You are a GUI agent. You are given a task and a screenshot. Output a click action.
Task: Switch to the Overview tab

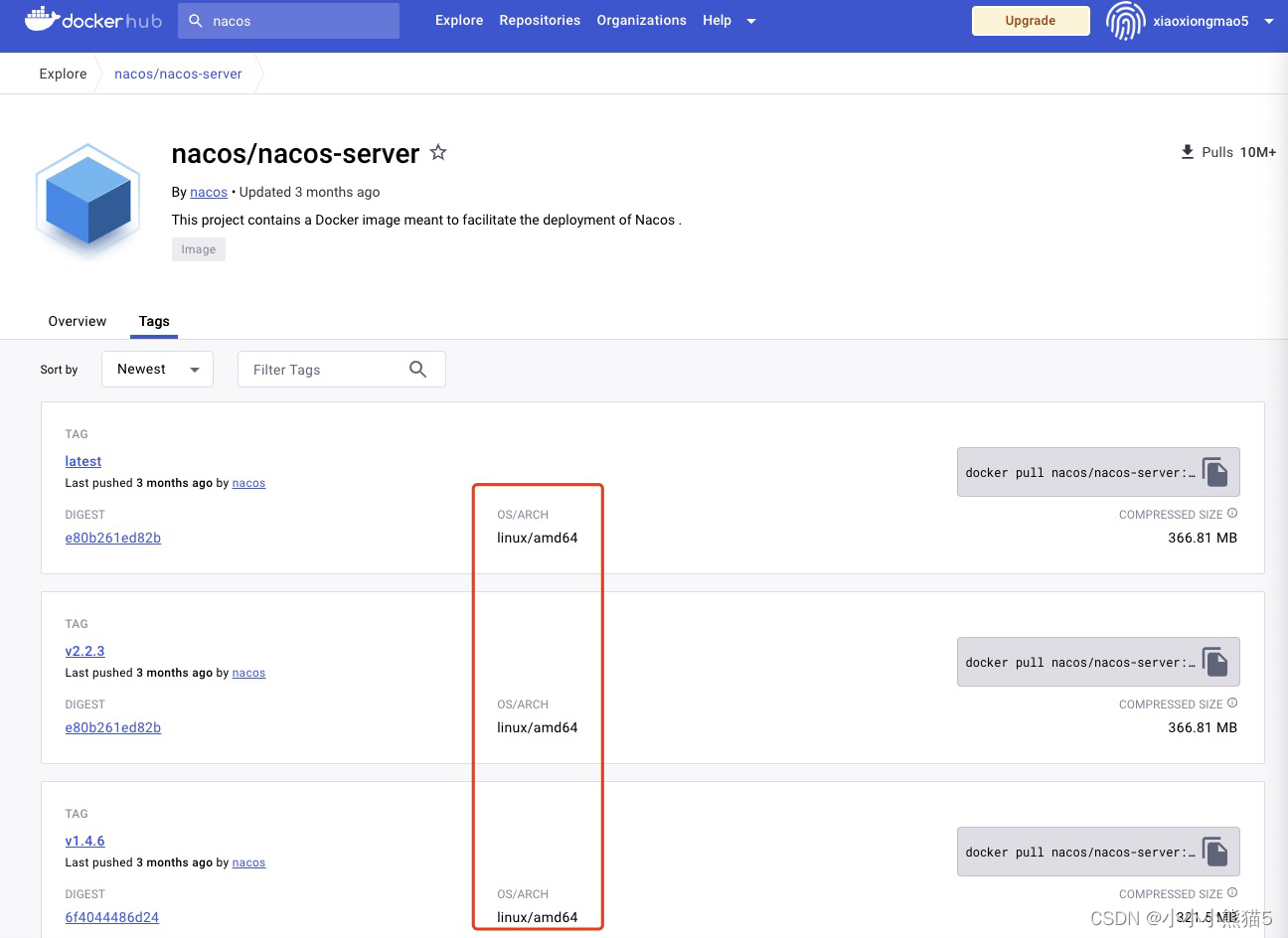(x=78, y=321)
